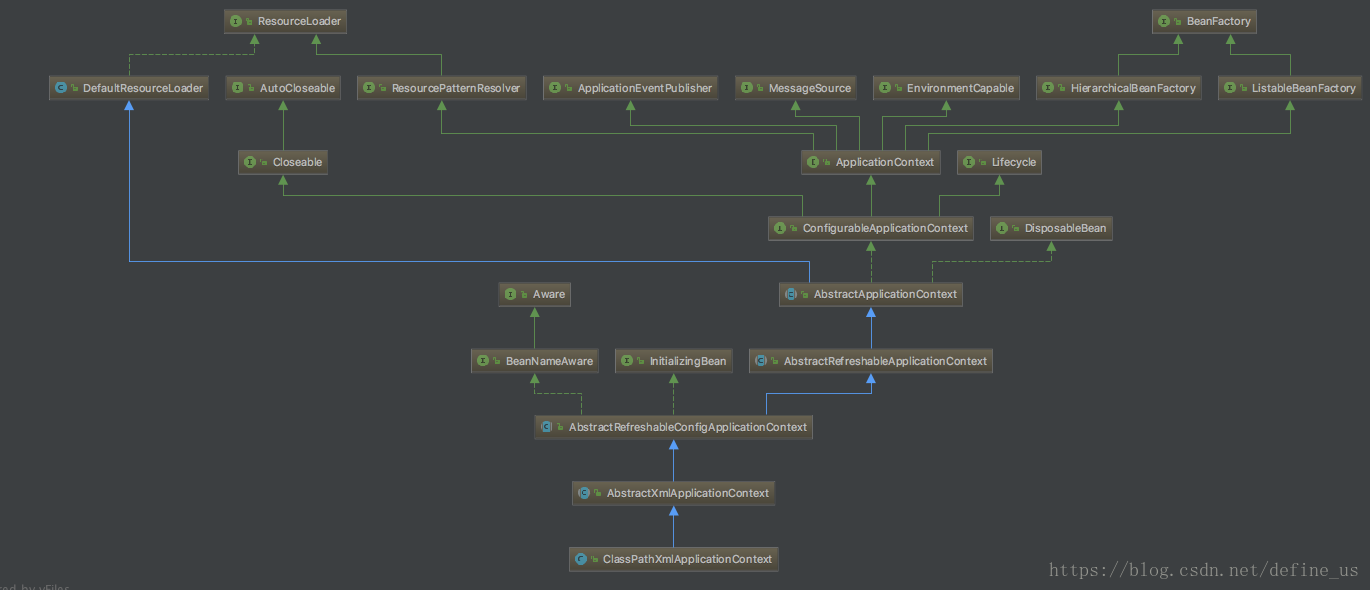
Task: Click the class icon on AbstractRefreshableApplicationContext
Action: pos(761,361)
